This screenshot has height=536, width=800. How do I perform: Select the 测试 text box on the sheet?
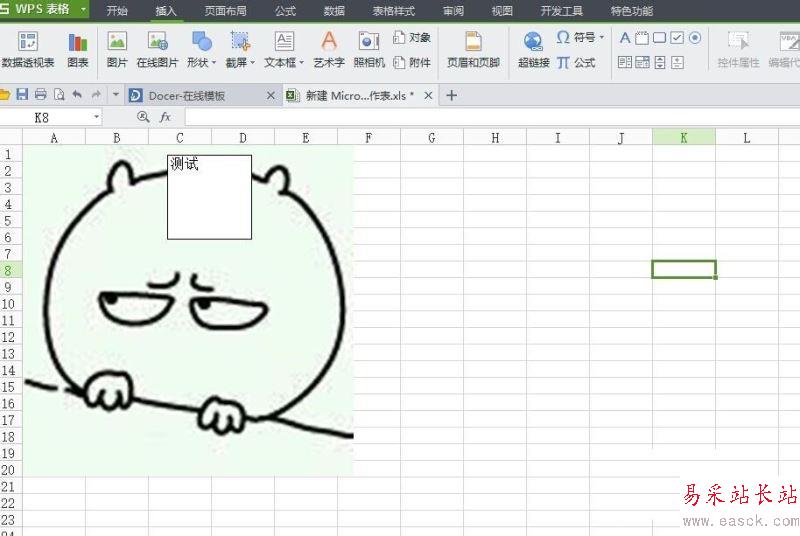pos(209,197)
